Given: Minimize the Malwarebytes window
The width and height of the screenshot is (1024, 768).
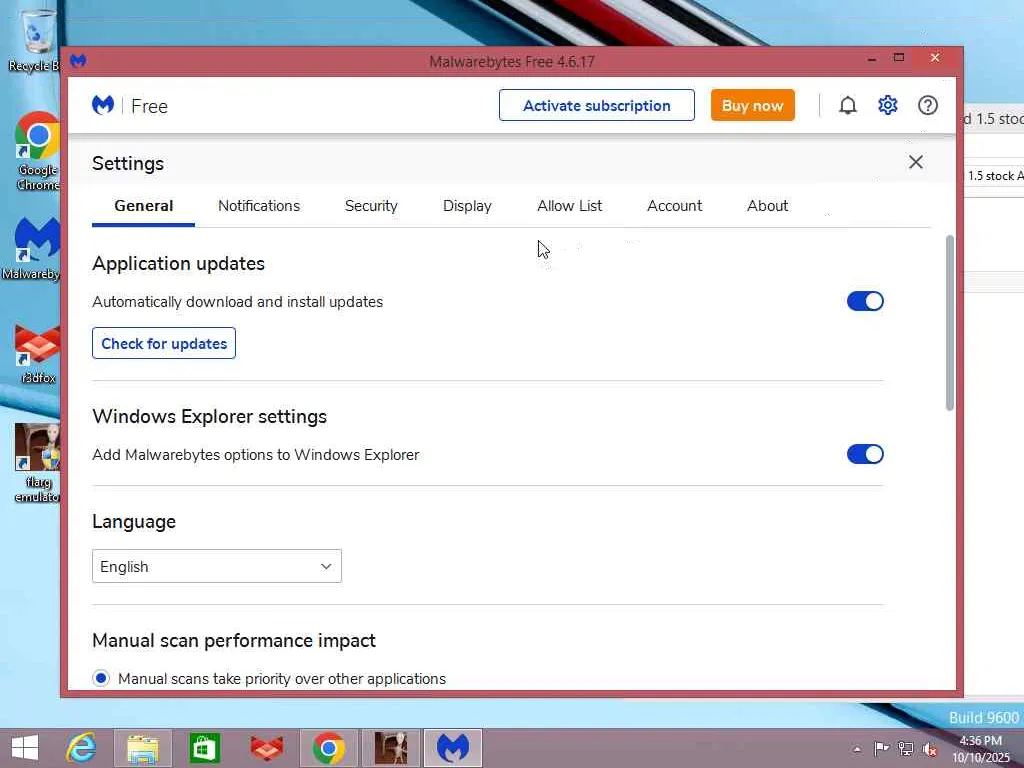Looking at the screenshot, I should (872, 59).
